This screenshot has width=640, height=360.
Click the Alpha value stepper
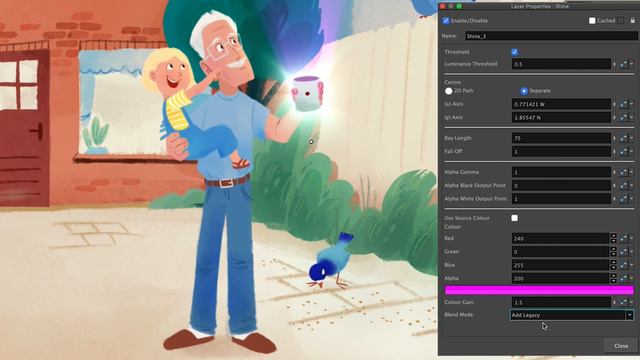click(613, 278)
